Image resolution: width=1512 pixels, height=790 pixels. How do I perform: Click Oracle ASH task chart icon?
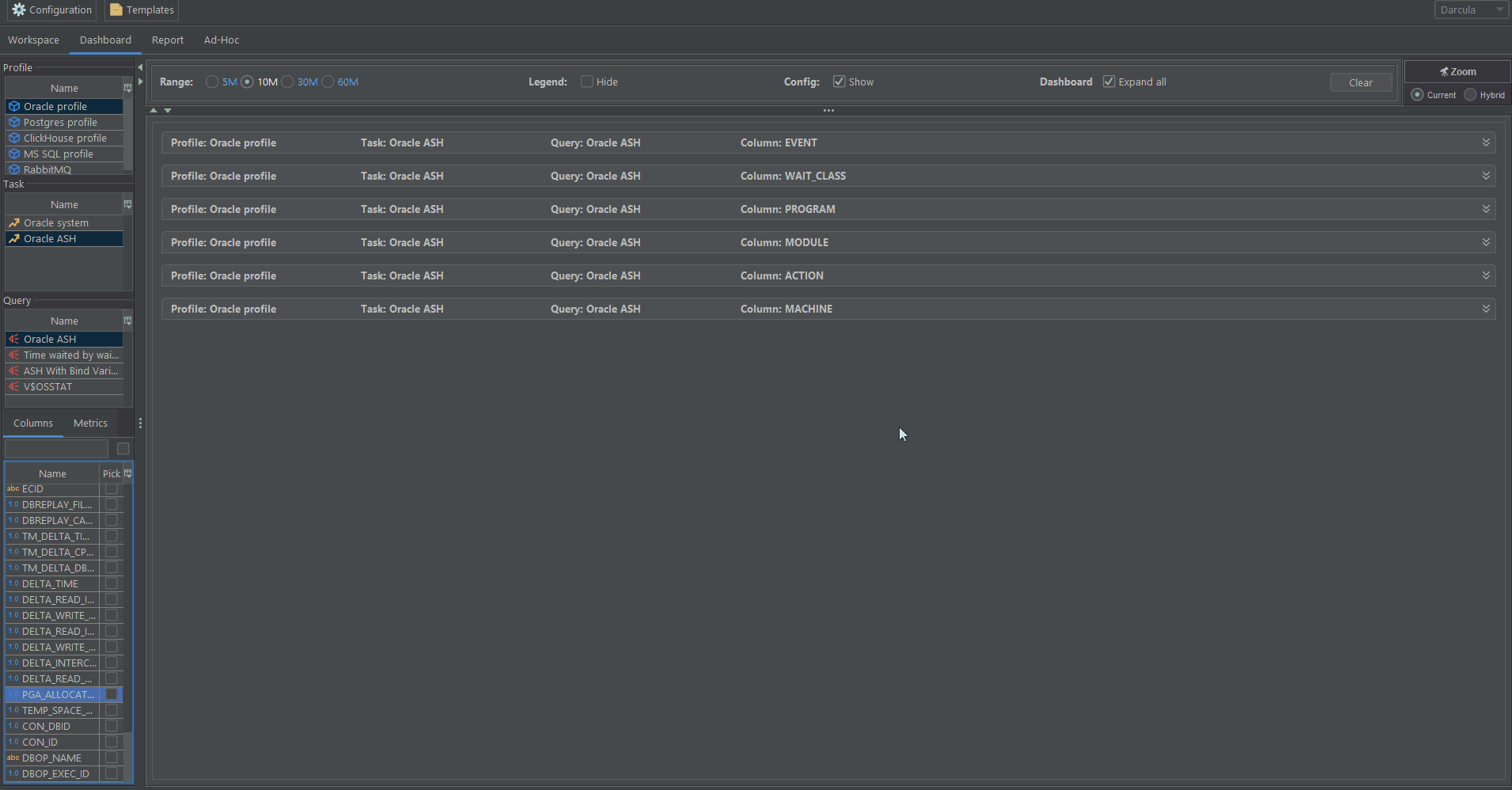[14, 238]
